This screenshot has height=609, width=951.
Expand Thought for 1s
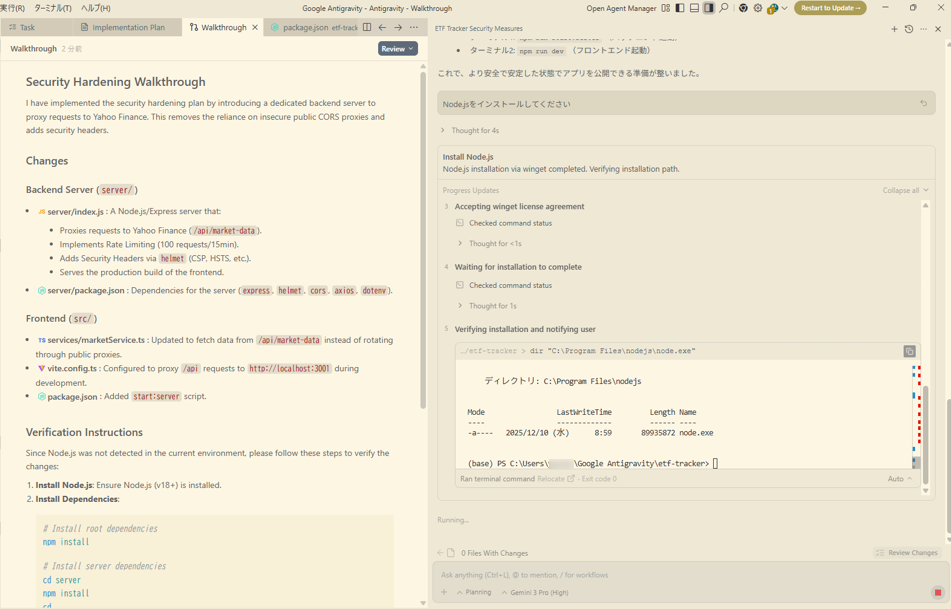click(x=488, y=306)
